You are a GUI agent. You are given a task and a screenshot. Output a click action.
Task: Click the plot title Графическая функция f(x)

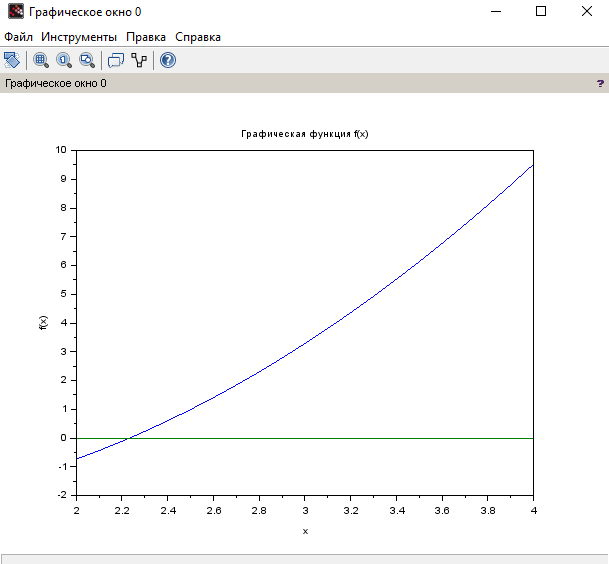tap(304, 134)
